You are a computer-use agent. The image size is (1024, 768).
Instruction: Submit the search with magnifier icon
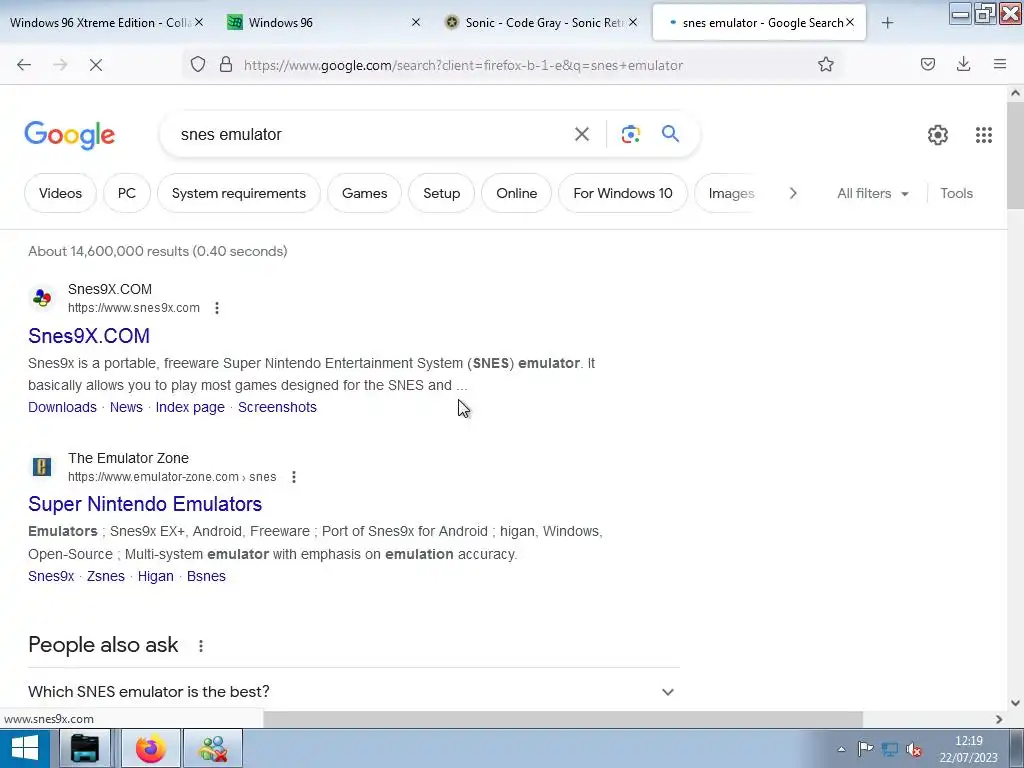671,134
